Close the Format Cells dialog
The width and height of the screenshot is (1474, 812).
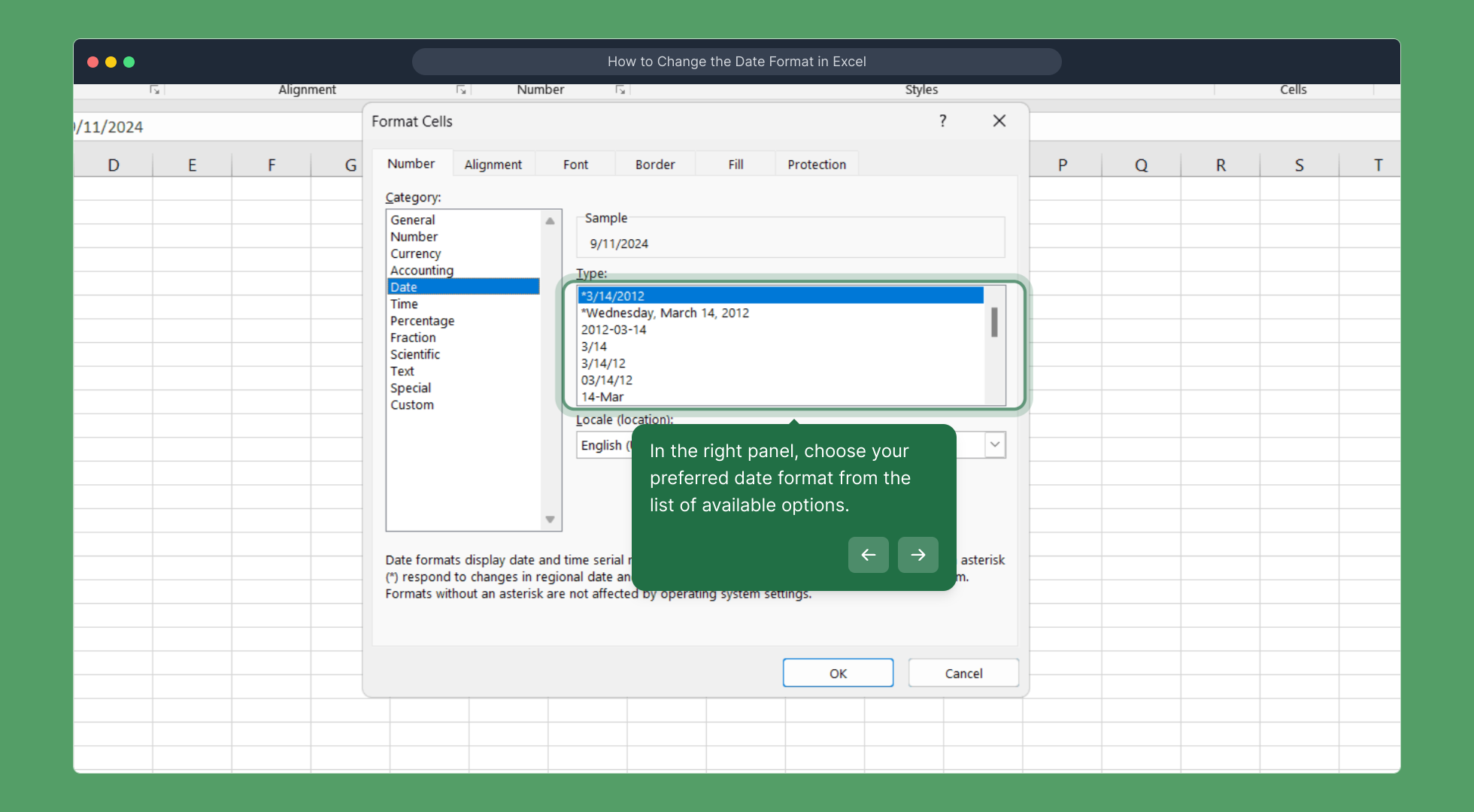click(999, 121)
